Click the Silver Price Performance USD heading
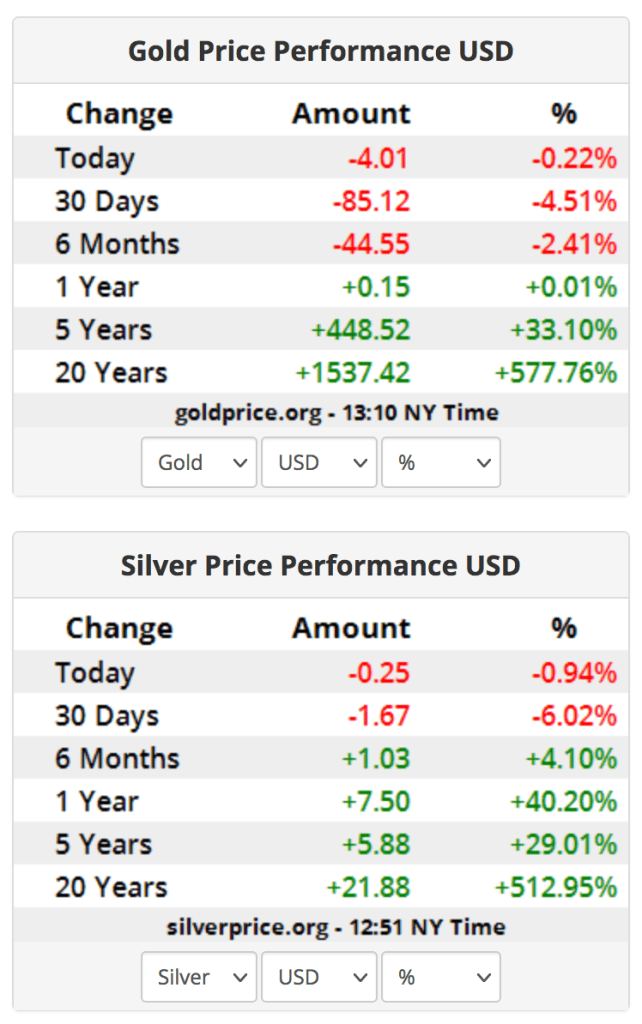Viewport: 642px width, 1024px height. 321,565
